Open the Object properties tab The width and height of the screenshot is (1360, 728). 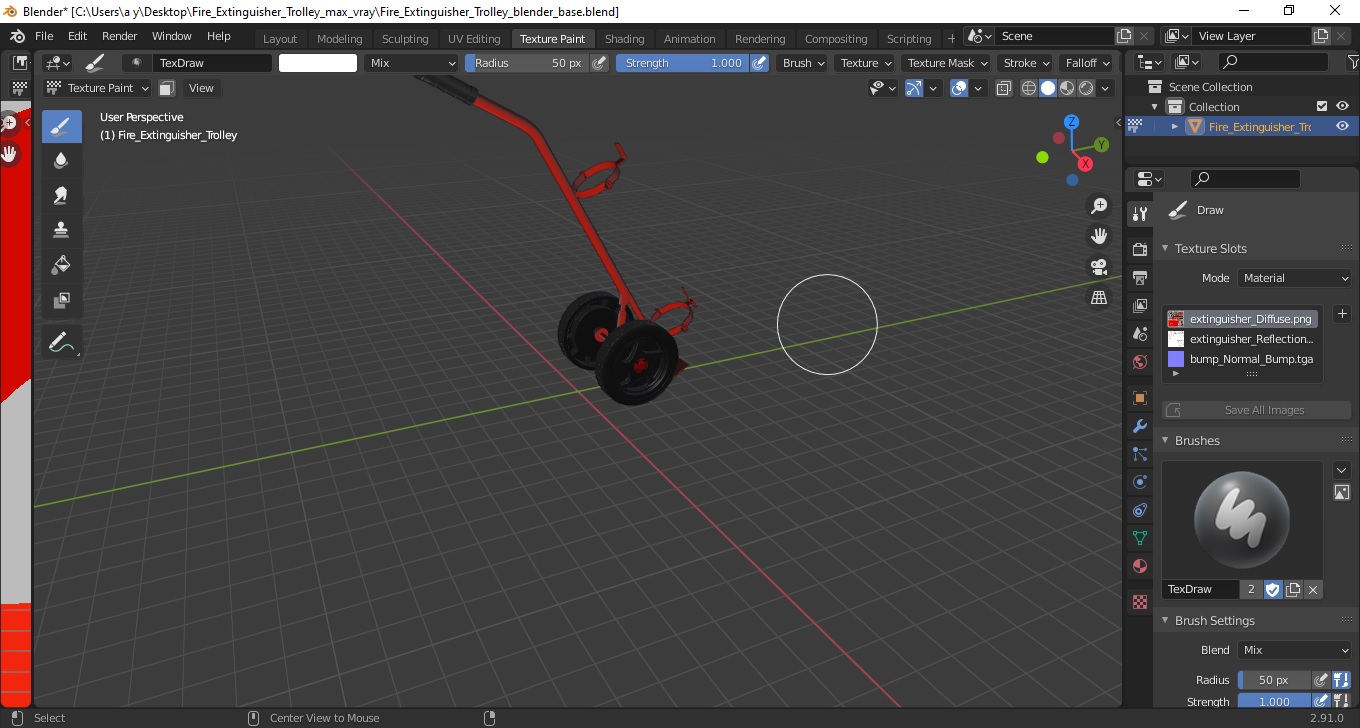pos(1139,398)
